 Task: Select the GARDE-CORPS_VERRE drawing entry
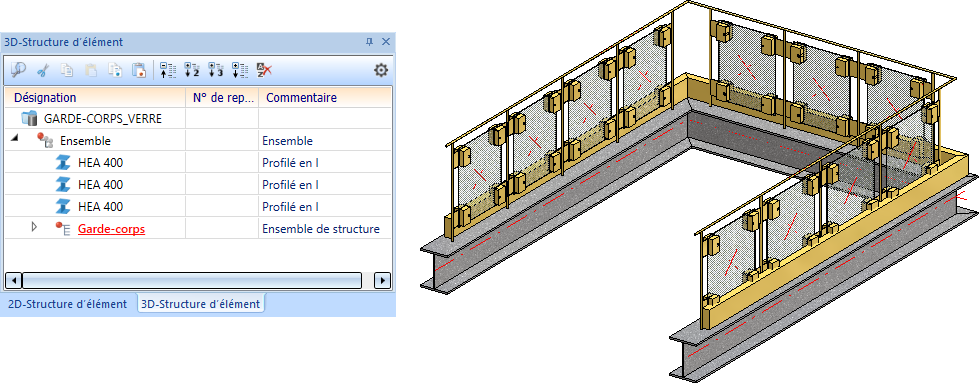point(103,119)
